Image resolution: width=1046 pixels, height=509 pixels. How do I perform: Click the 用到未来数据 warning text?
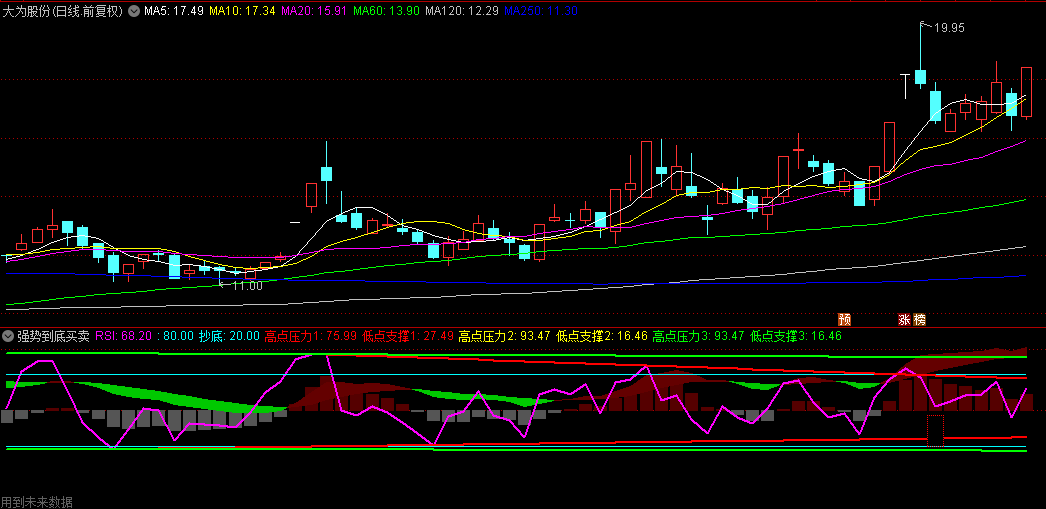(37, 502)
